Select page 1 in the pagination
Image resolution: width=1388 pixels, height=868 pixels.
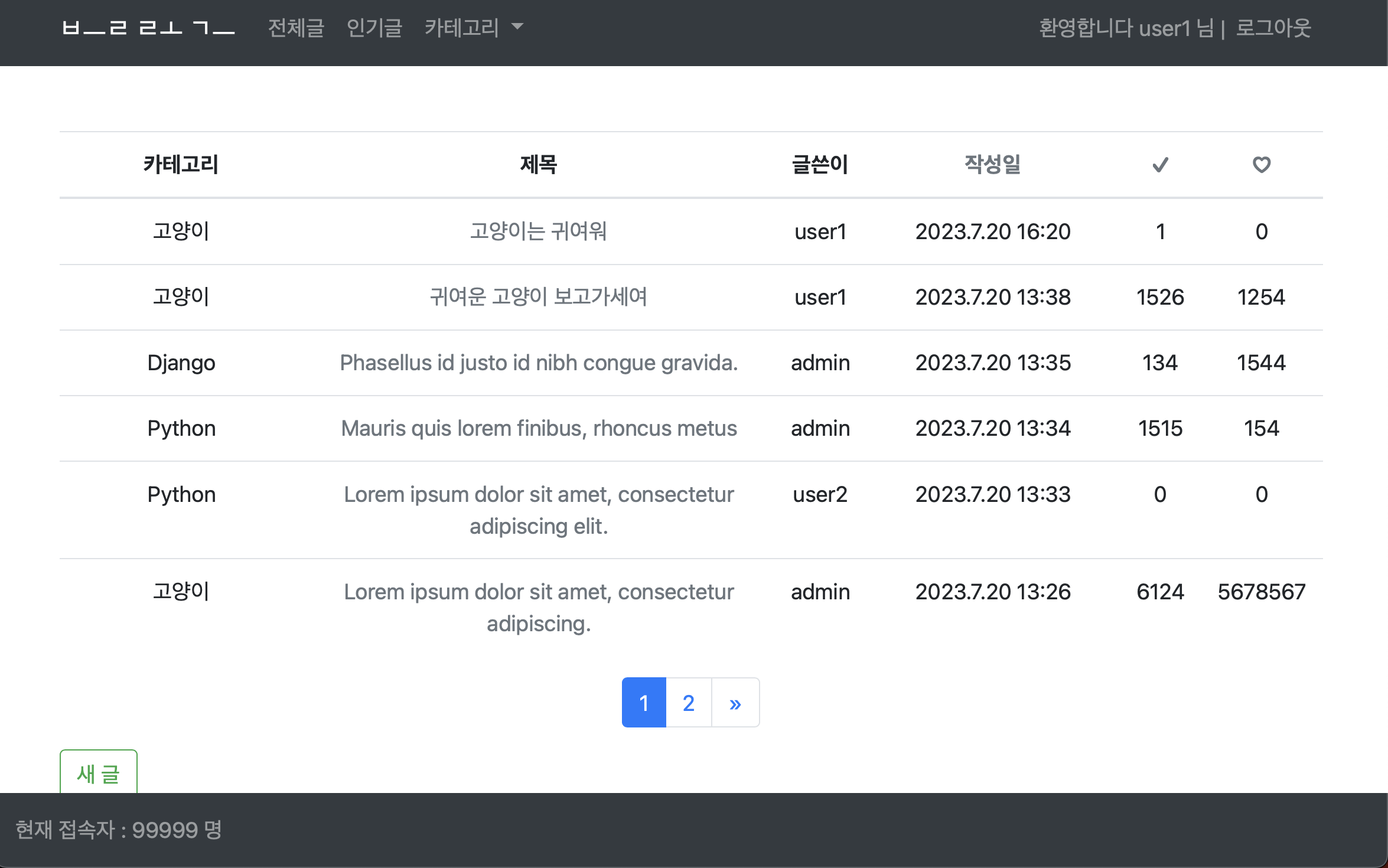[644, 702]
